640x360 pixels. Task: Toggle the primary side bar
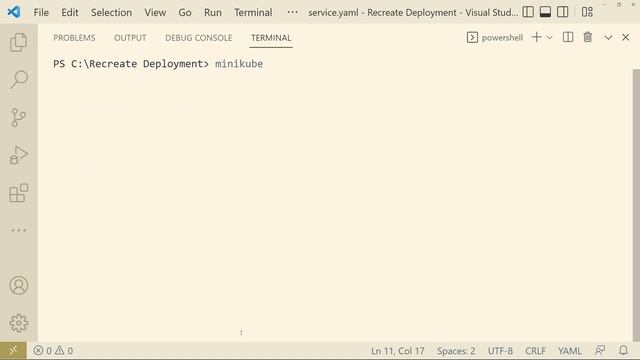(528, 12)
